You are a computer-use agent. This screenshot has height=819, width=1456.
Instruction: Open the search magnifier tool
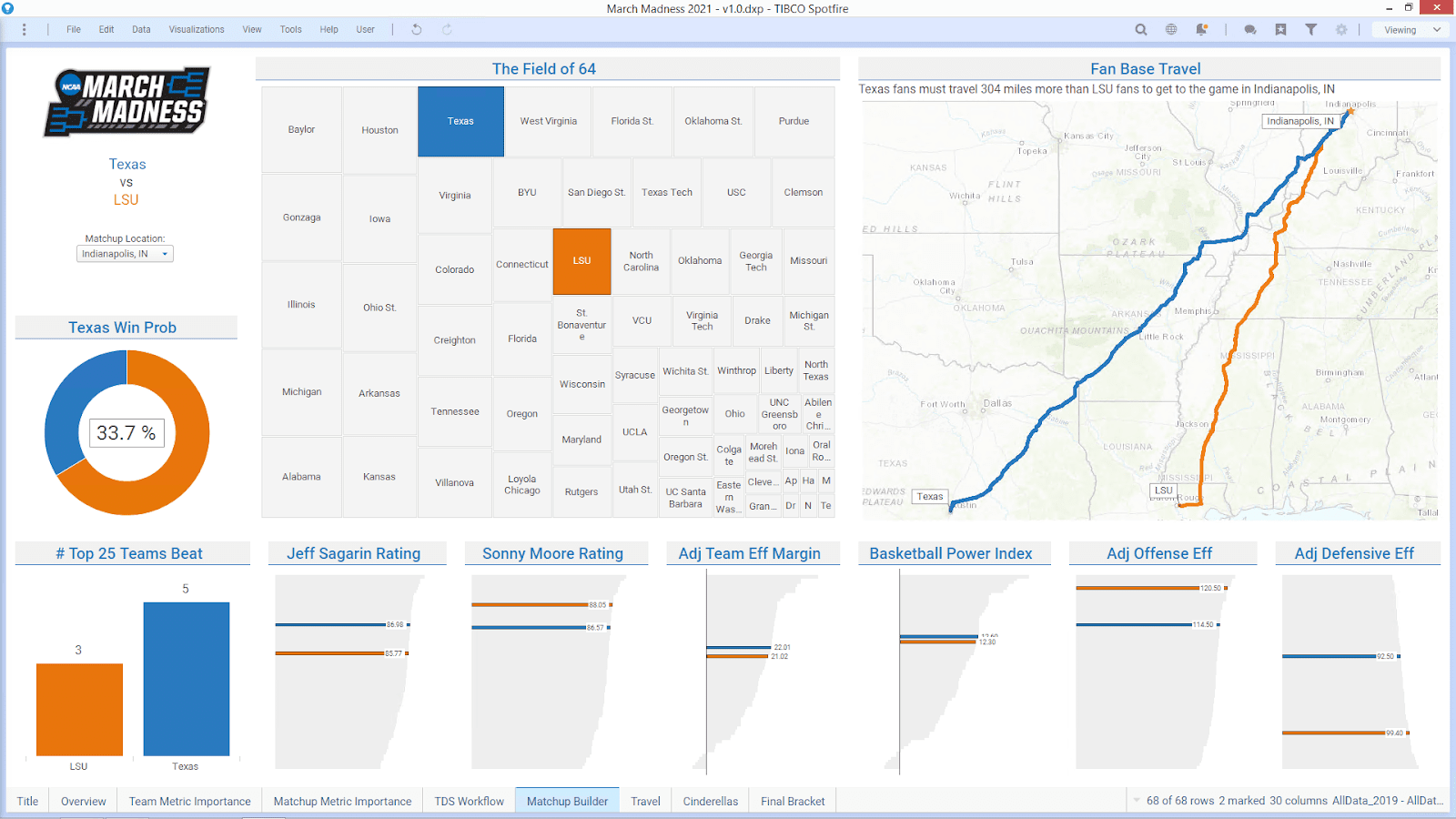1141,29
